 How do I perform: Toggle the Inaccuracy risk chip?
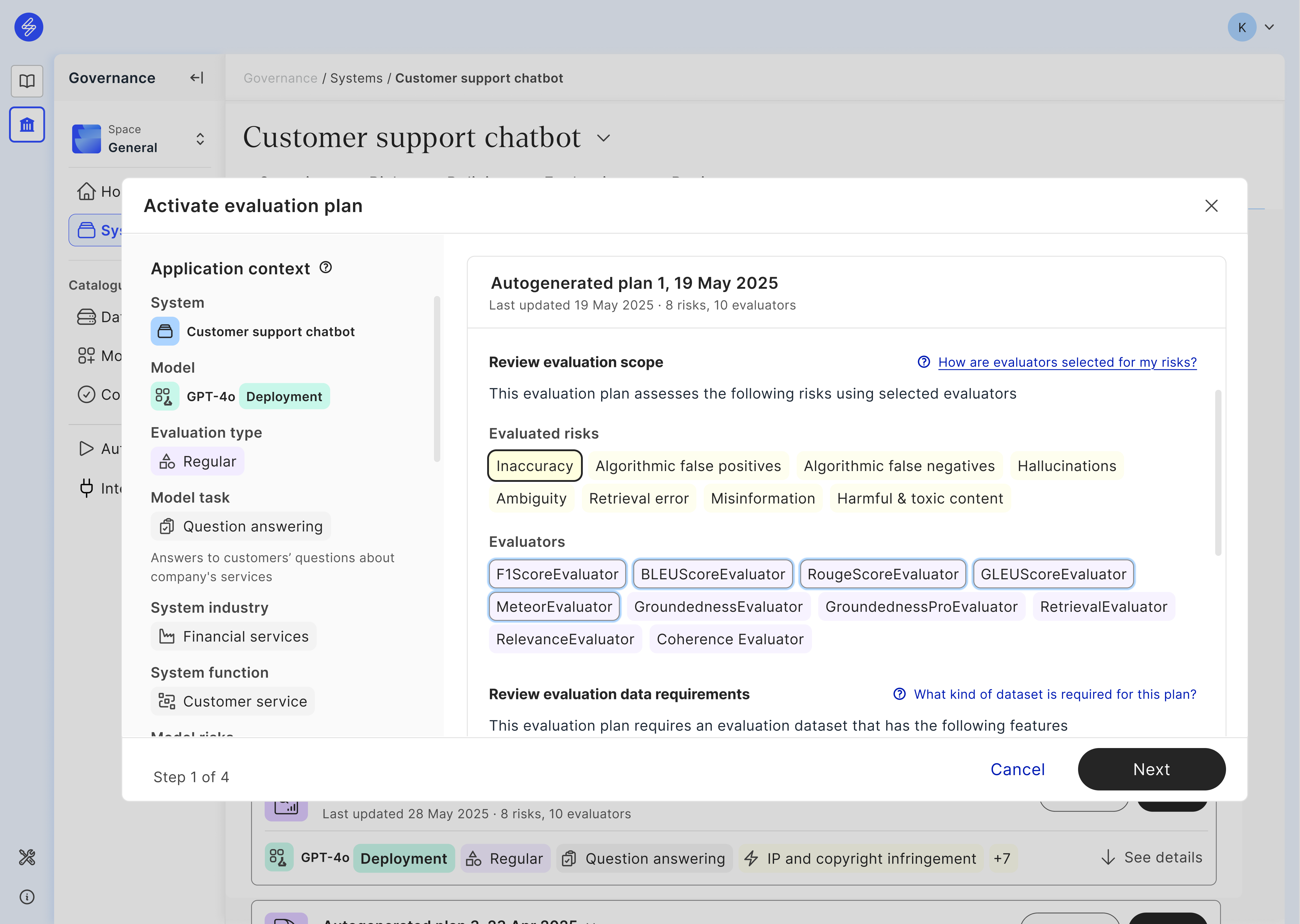pos(534,466)
